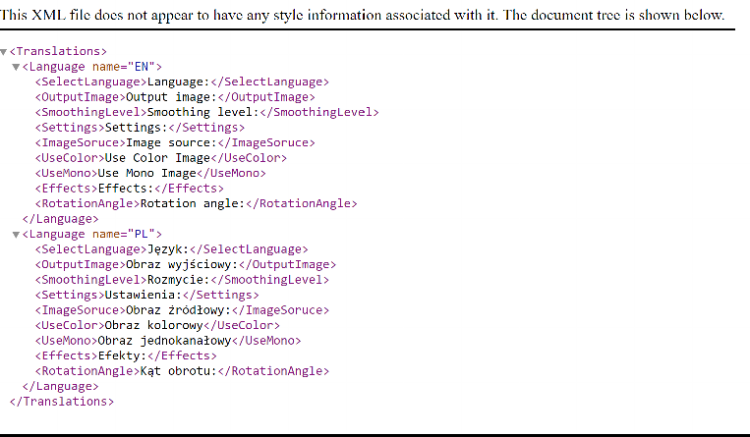Click the 'Rotation angle:' element line
750x437 pixels.
[195, 203]
